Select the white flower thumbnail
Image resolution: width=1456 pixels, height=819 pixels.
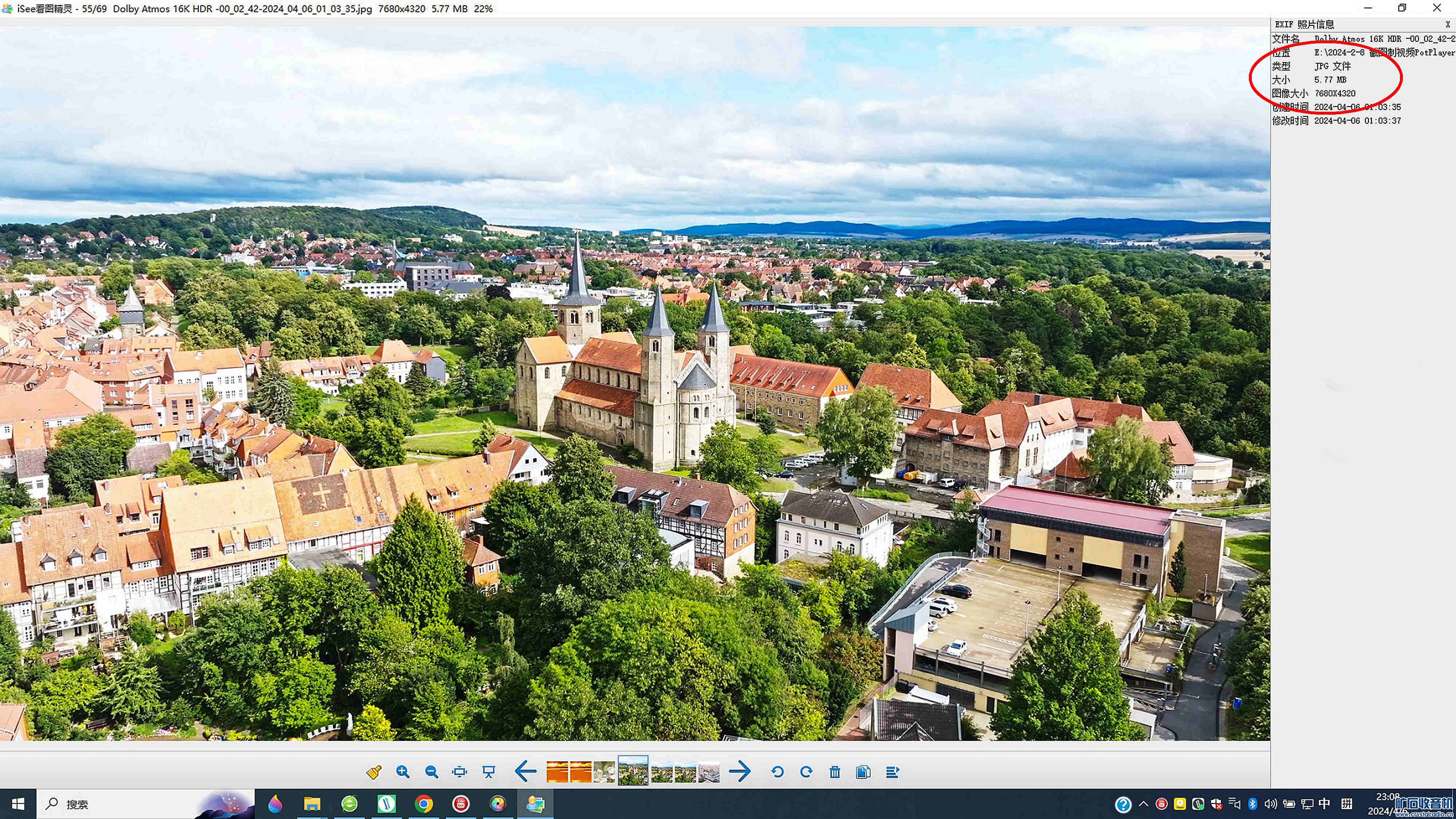coord(604,772)
